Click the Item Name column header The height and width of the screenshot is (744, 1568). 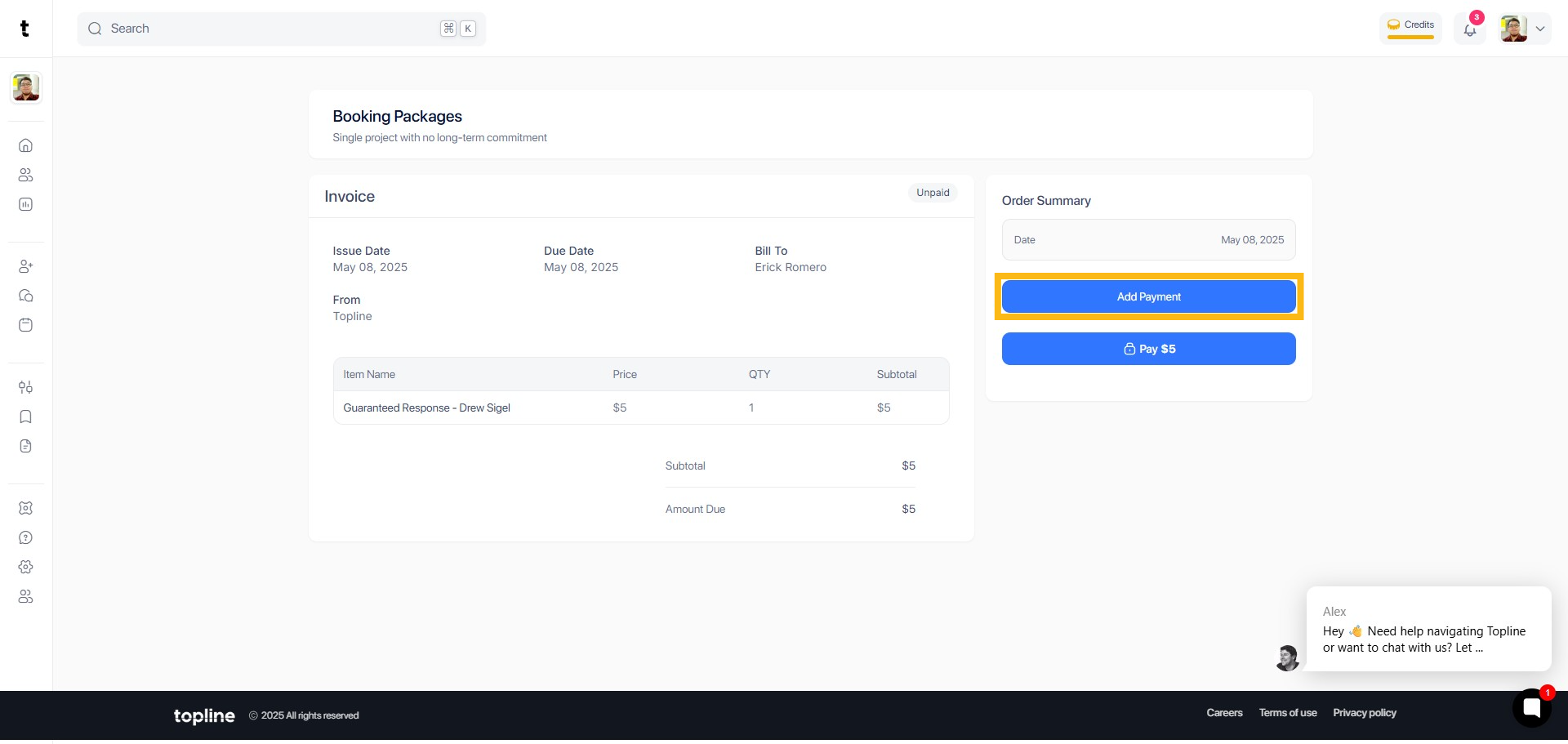click(369, 374)
